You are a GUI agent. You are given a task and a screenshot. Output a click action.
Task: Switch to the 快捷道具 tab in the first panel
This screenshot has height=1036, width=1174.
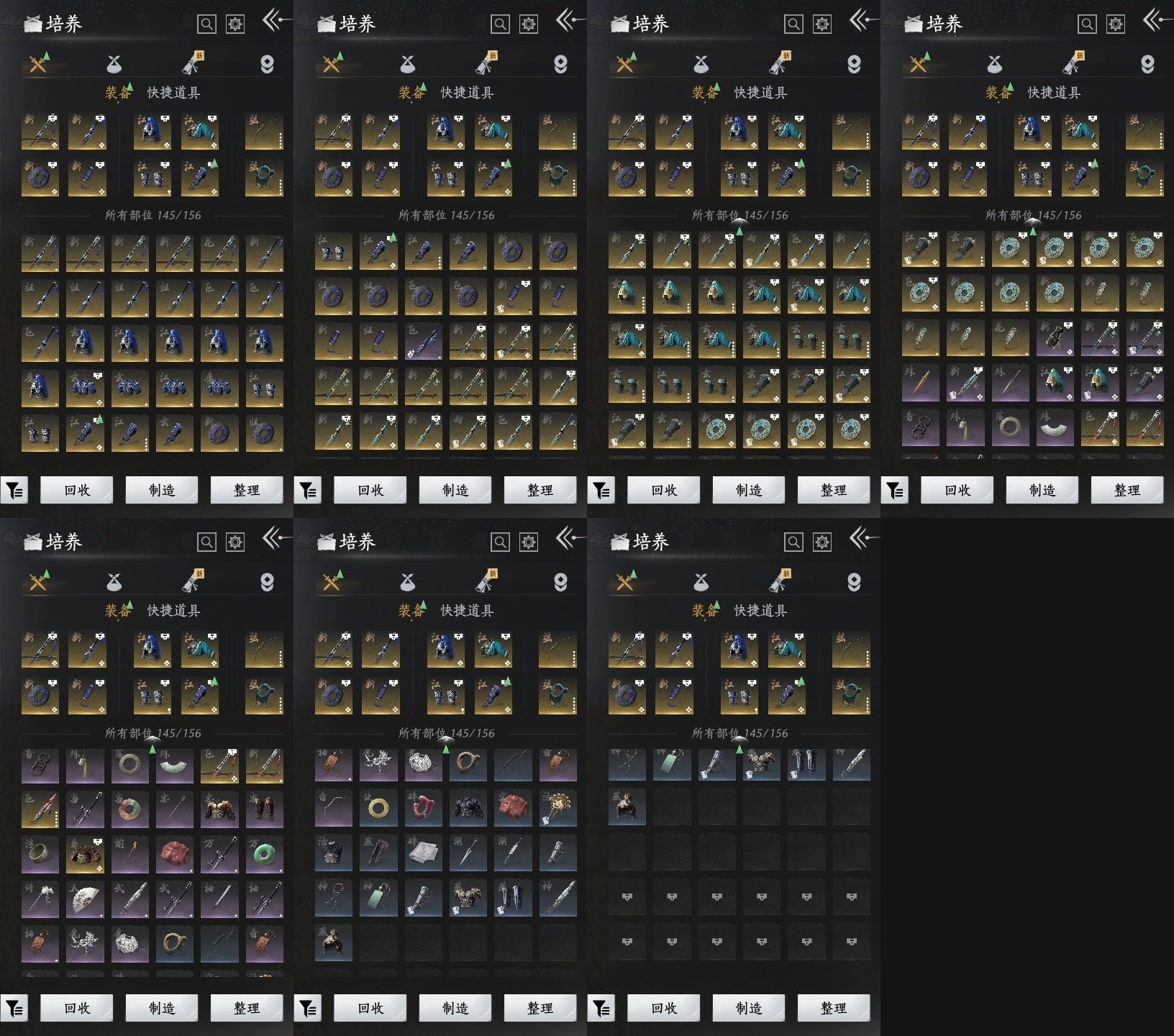coord(173,92)
